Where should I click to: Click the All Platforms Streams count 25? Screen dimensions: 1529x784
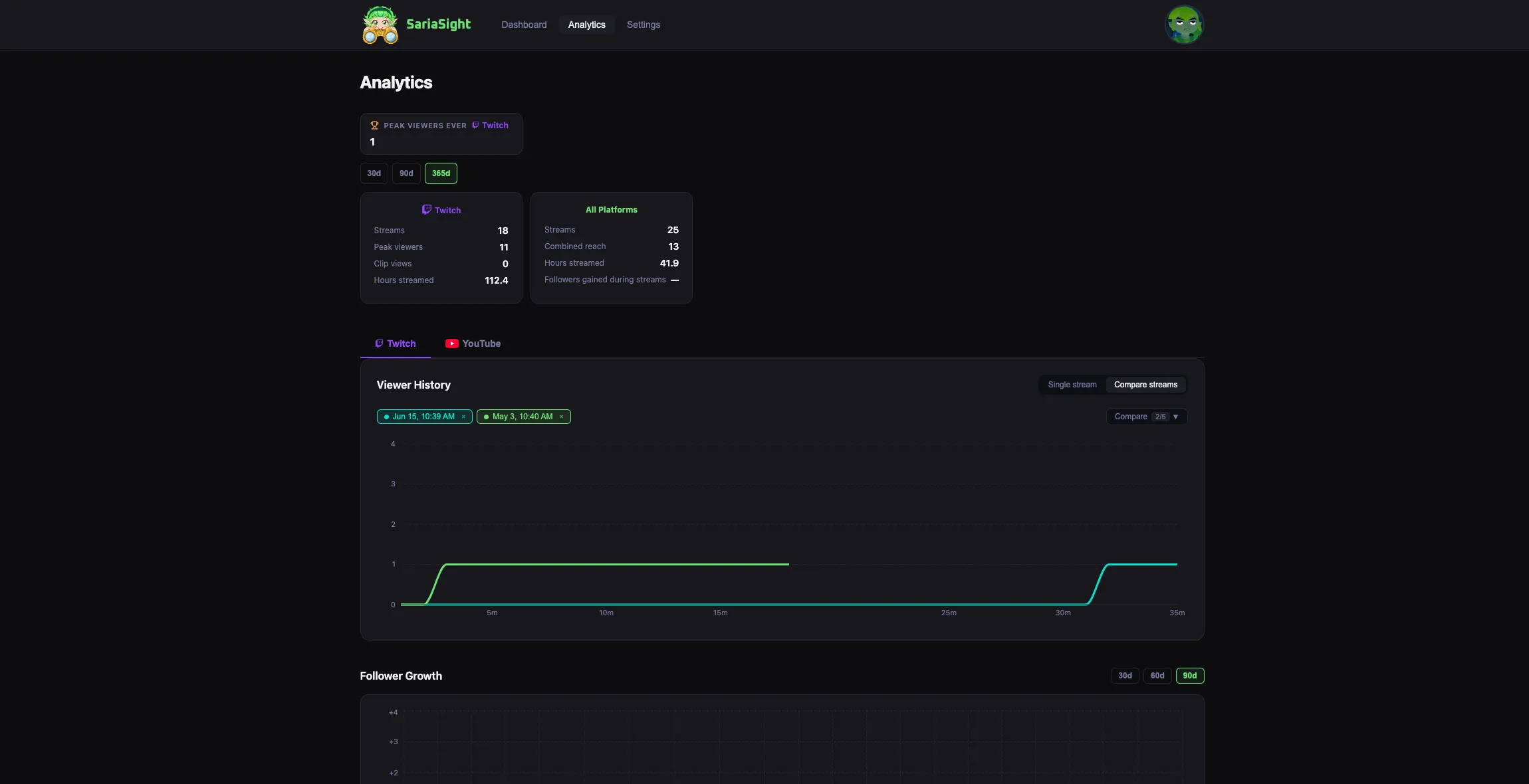click(673, 230)
